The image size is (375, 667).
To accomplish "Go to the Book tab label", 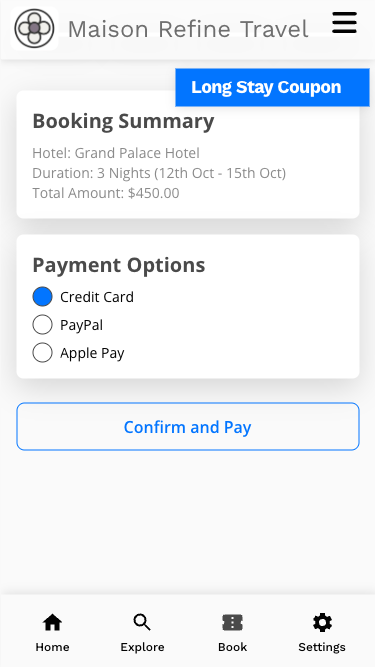I will coord(232,647).
